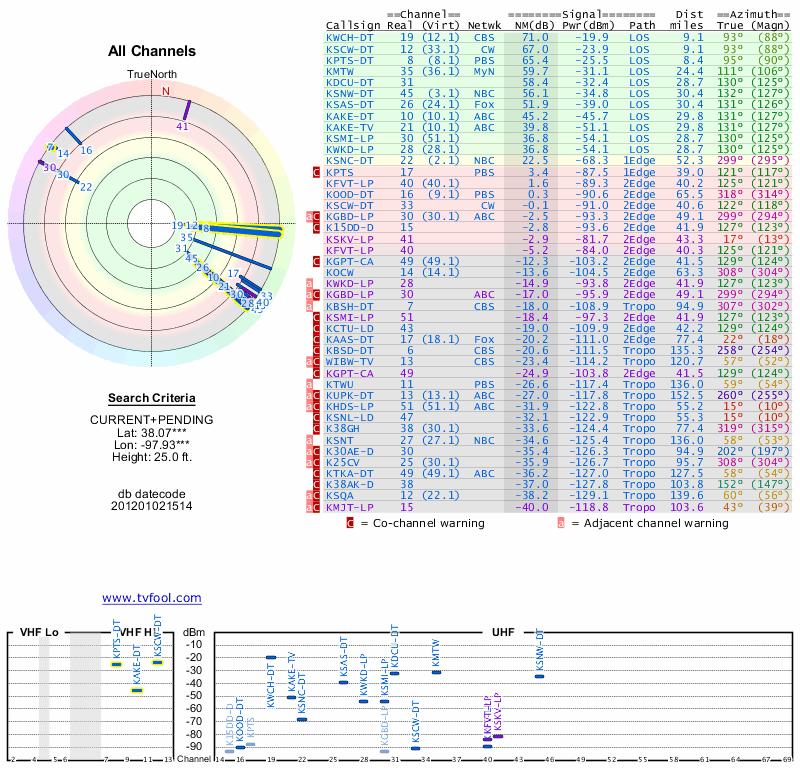The image size is (800, 768).
Task: Click the co-channel icon beside K30AE-D
Action: (x=316, y=451)
